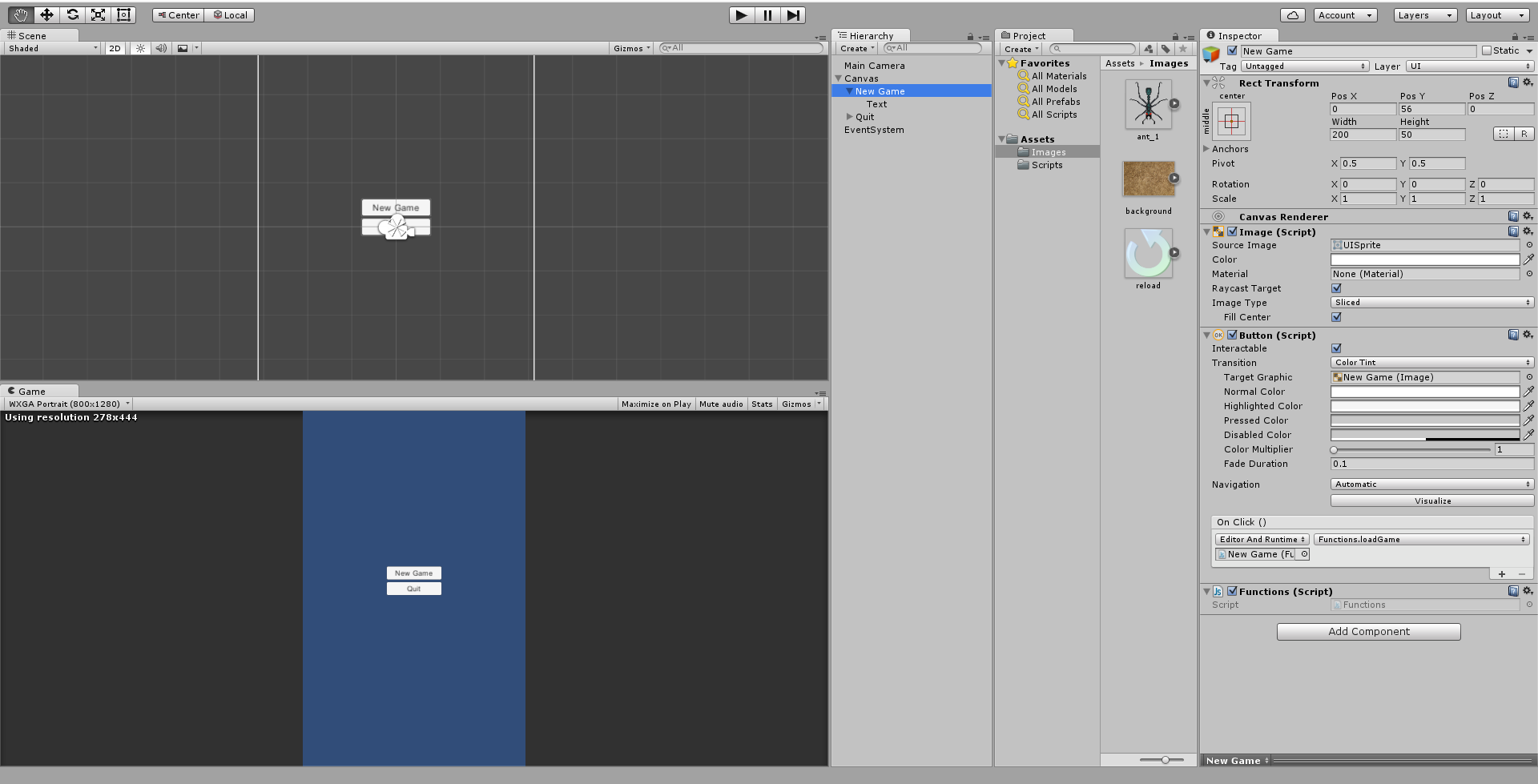The image size is (1538, 784).
Task: Open the anchor presets selector in Rect Transform
Action: 1231,122
